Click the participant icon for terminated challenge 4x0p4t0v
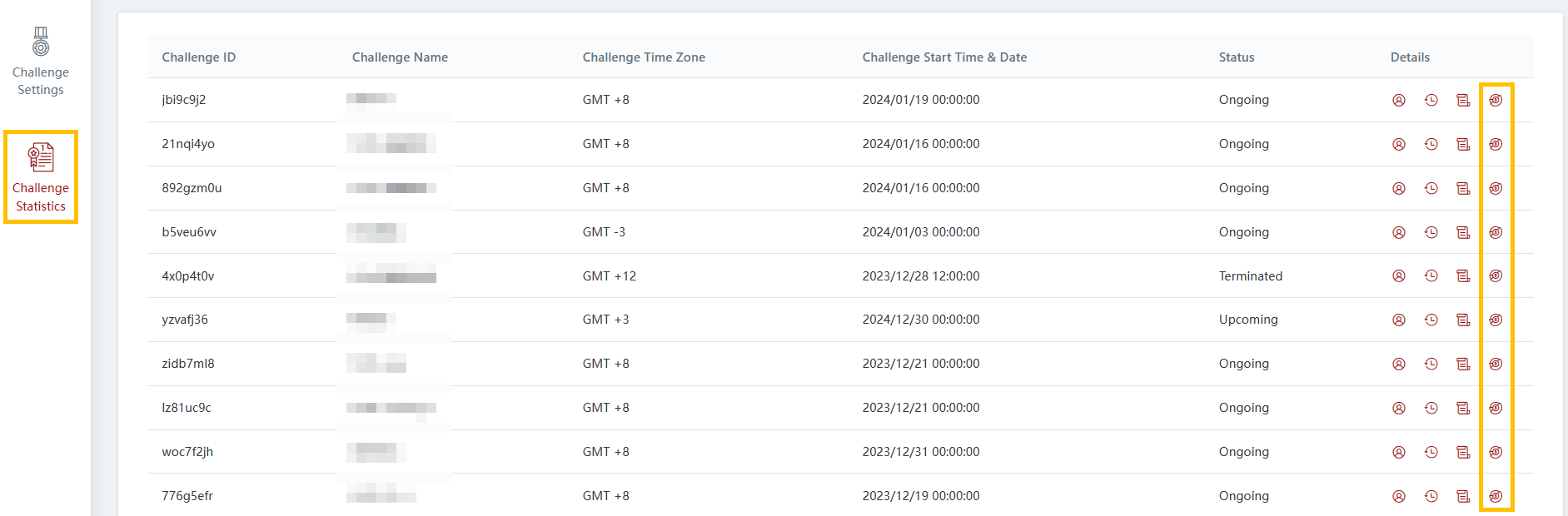1568x516 pixels. 1399,275
